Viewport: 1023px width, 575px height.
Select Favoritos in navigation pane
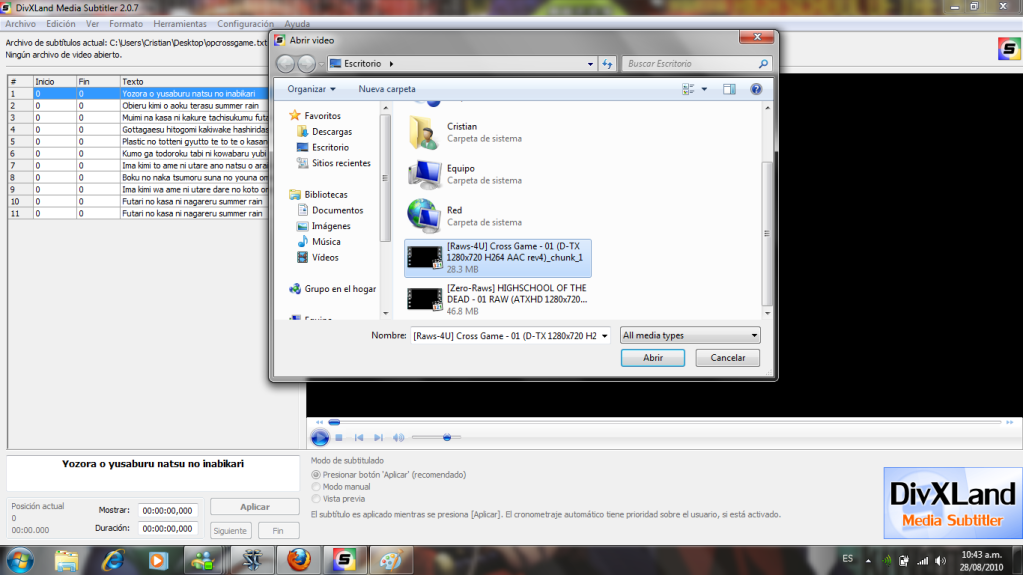pos(314,116)
